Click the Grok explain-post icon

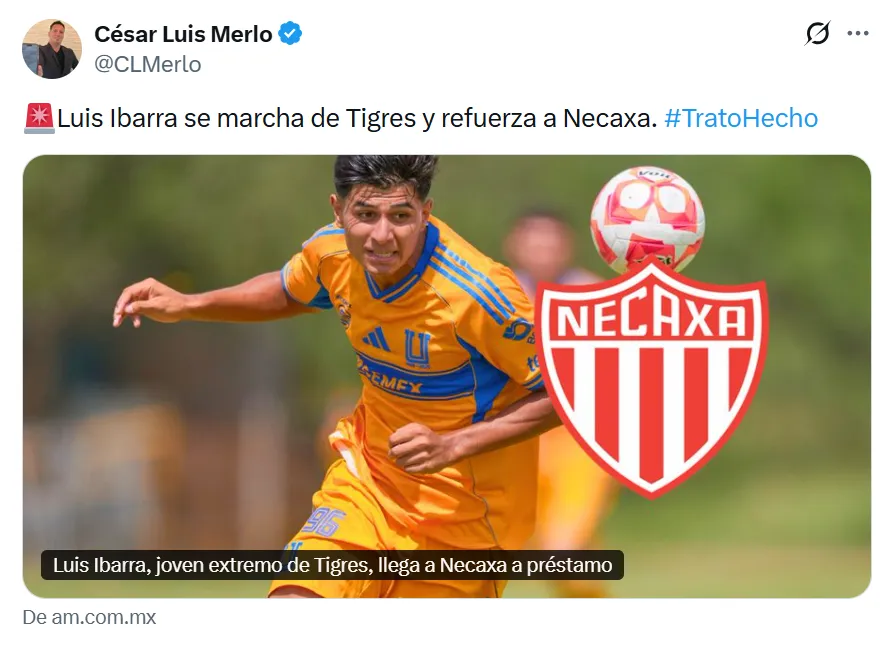[x=817, y=33]
